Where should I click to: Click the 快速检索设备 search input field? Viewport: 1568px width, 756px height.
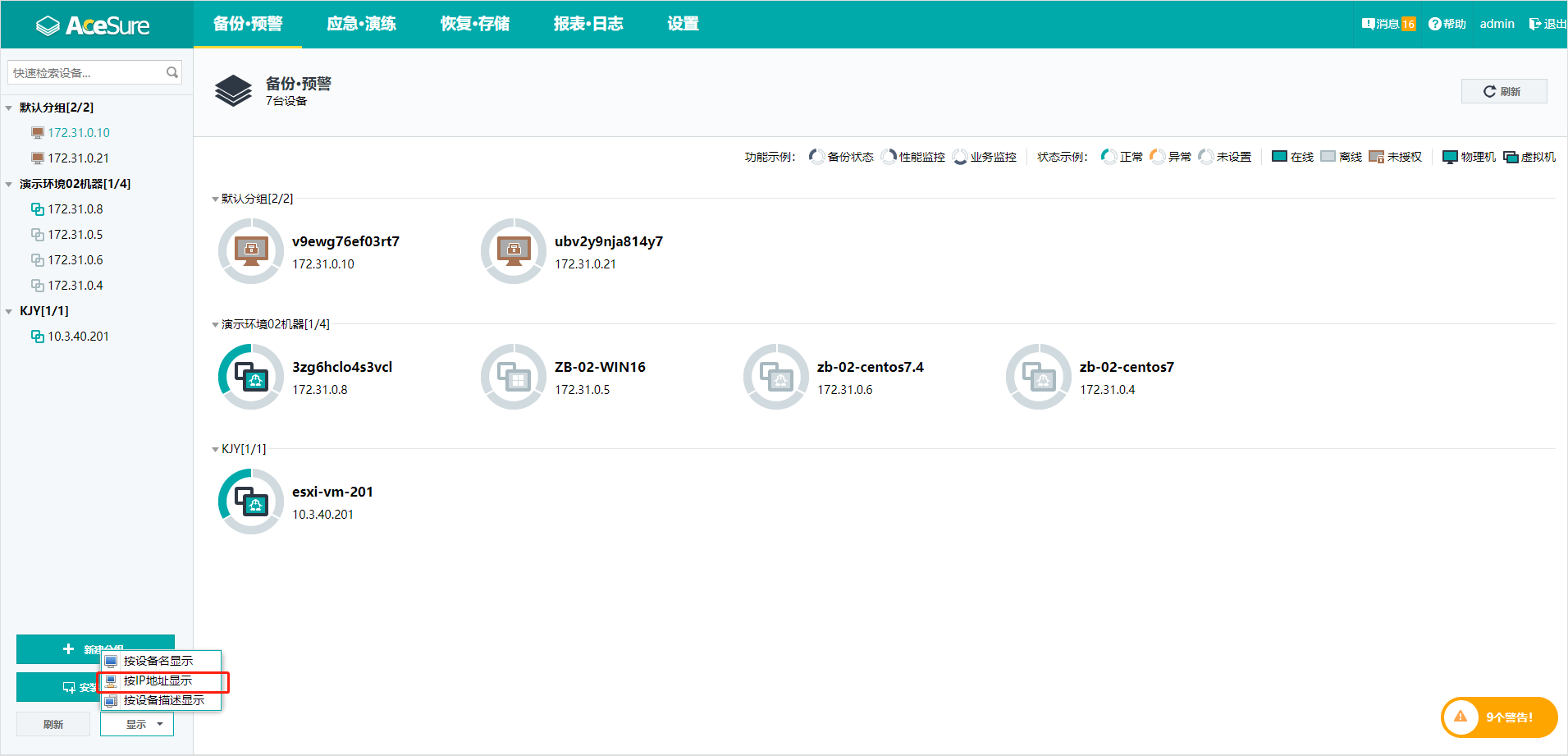tap(82, 72)
